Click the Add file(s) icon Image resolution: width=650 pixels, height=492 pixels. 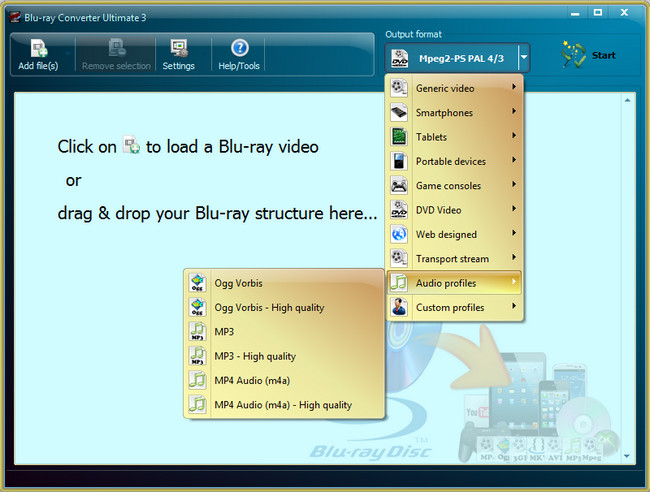click(39, 48)
